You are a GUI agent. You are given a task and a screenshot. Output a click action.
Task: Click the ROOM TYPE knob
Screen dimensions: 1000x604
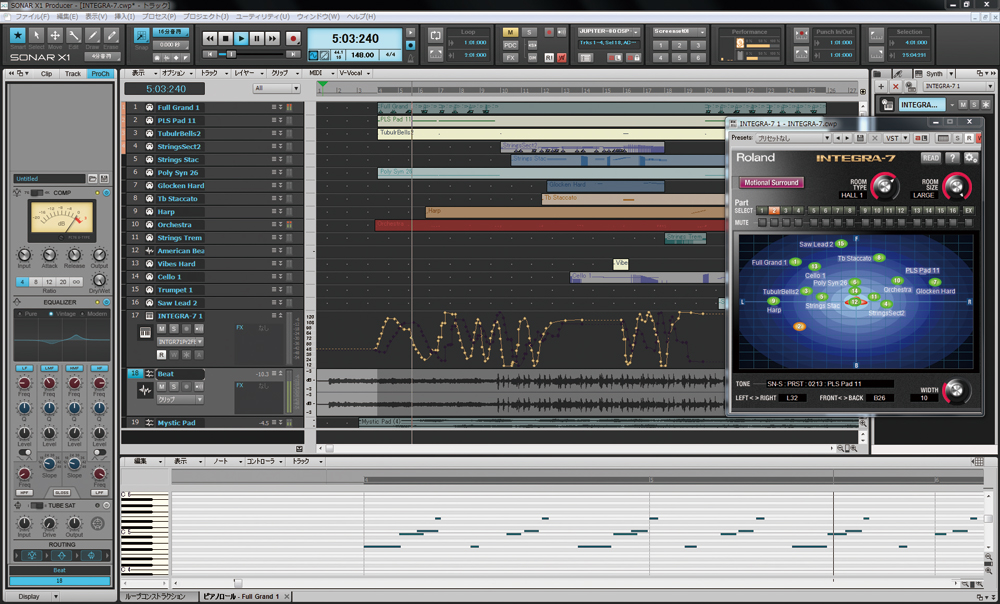tap(883, 186)
